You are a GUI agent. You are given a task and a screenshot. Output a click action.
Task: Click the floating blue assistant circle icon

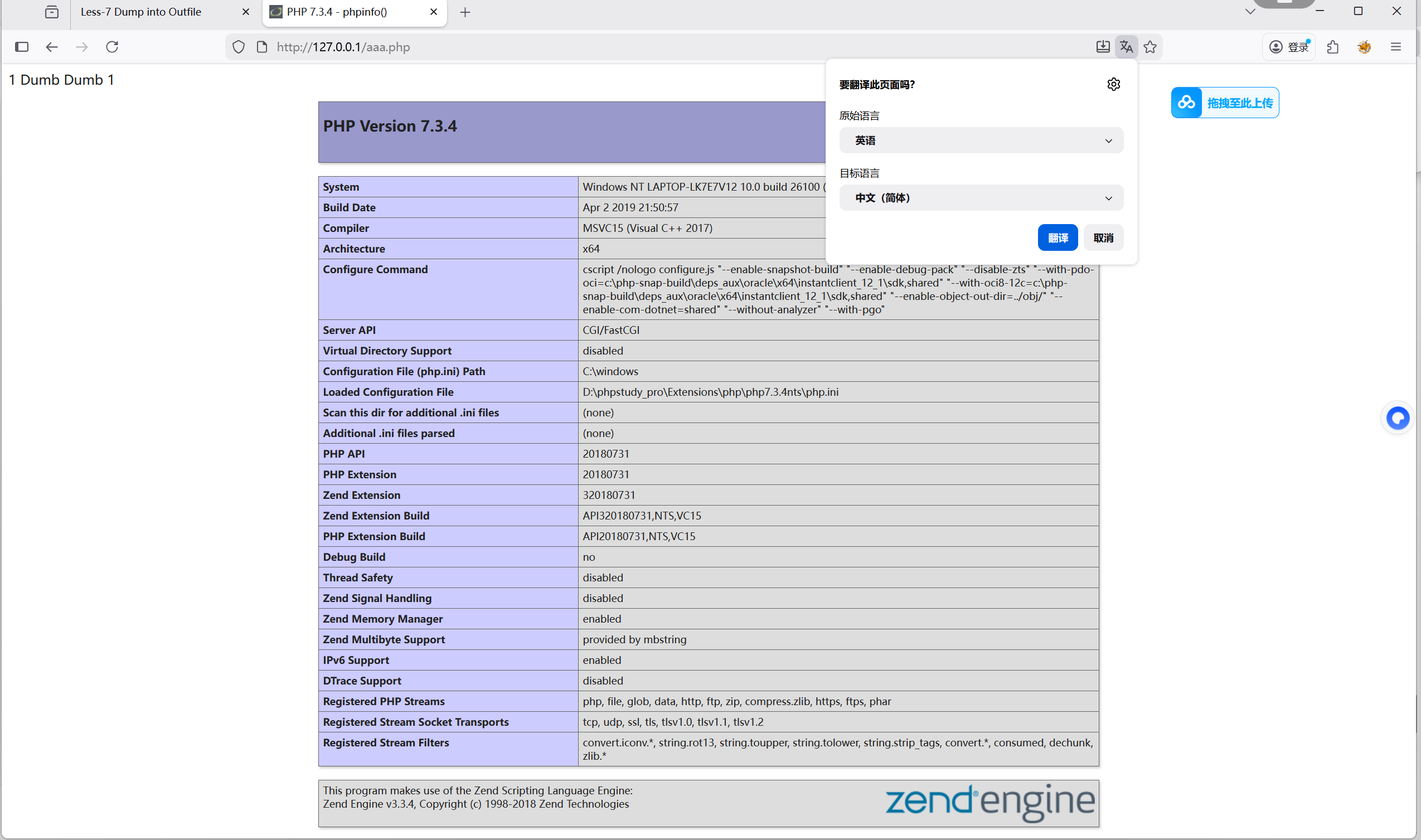(x=1397, y=418)
